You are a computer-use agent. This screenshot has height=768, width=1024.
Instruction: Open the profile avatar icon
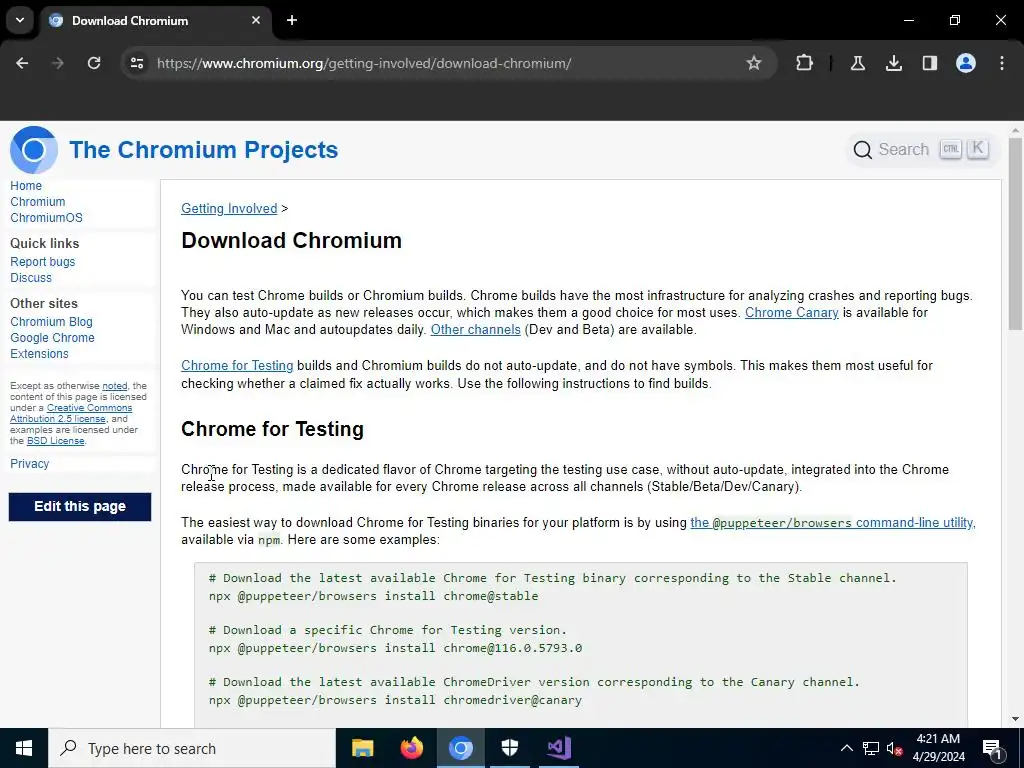pyautogui.click(x=966, y=63)
